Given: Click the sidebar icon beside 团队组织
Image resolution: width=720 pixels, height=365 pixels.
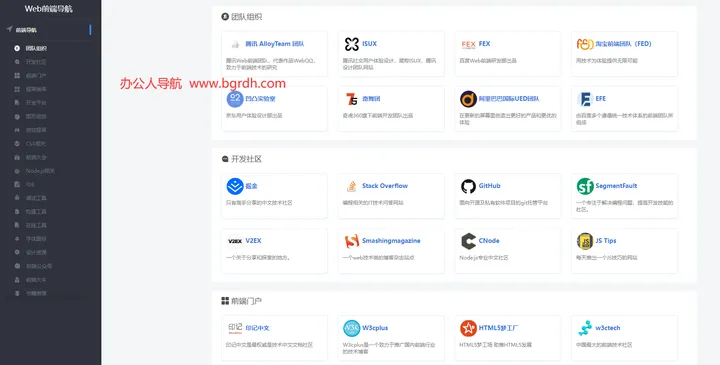Looking at the screenshot, I should pyautogui.click(x=17, y=48).
